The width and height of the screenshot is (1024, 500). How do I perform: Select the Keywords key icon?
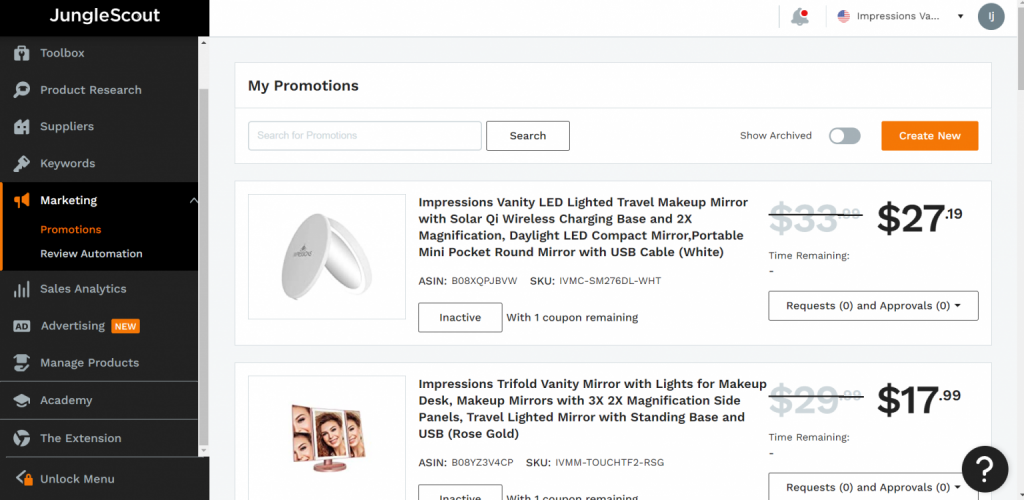click(x=21, y=163)
